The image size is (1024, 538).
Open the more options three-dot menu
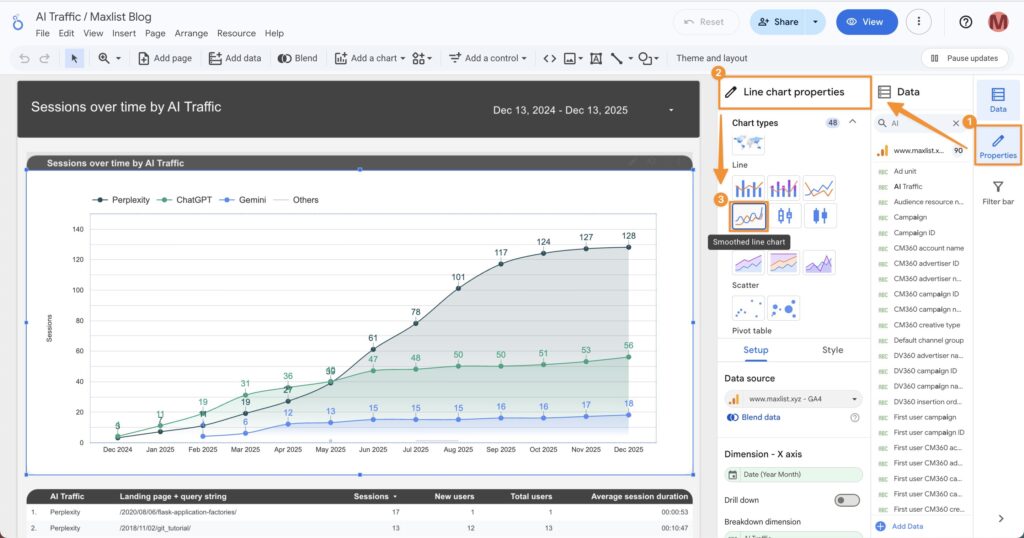pyautogui.click(x=919, y=22)
